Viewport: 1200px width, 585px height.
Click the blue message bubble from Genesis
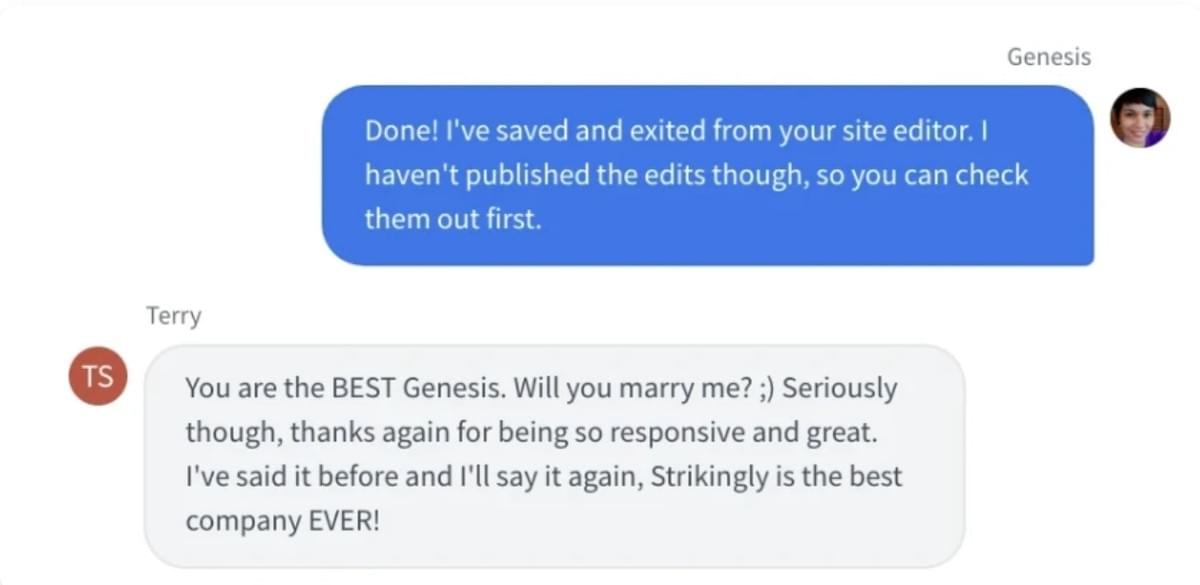click(x=707, y=175)
